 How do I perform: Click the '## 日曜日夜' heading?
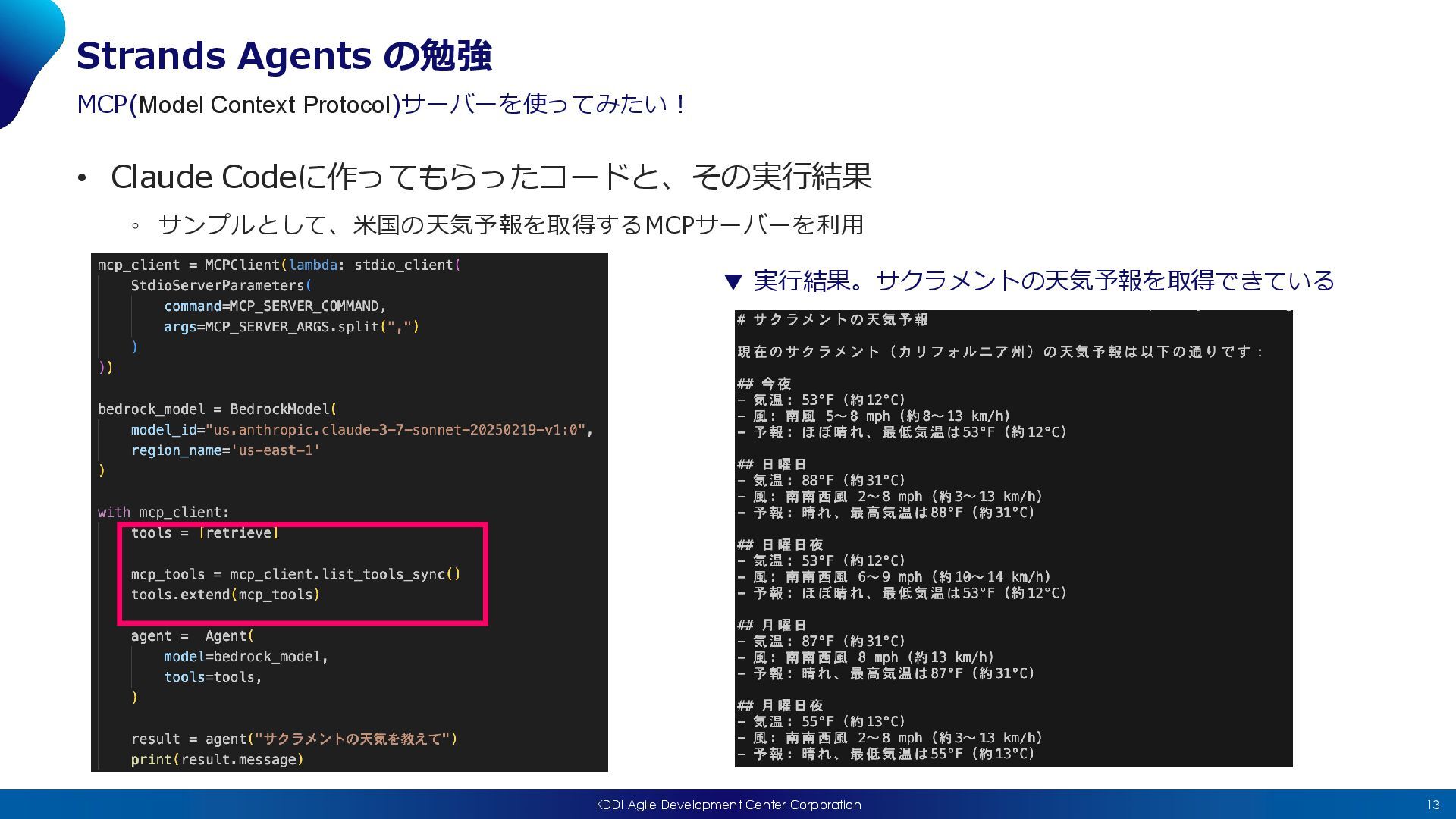coord(780,544)
